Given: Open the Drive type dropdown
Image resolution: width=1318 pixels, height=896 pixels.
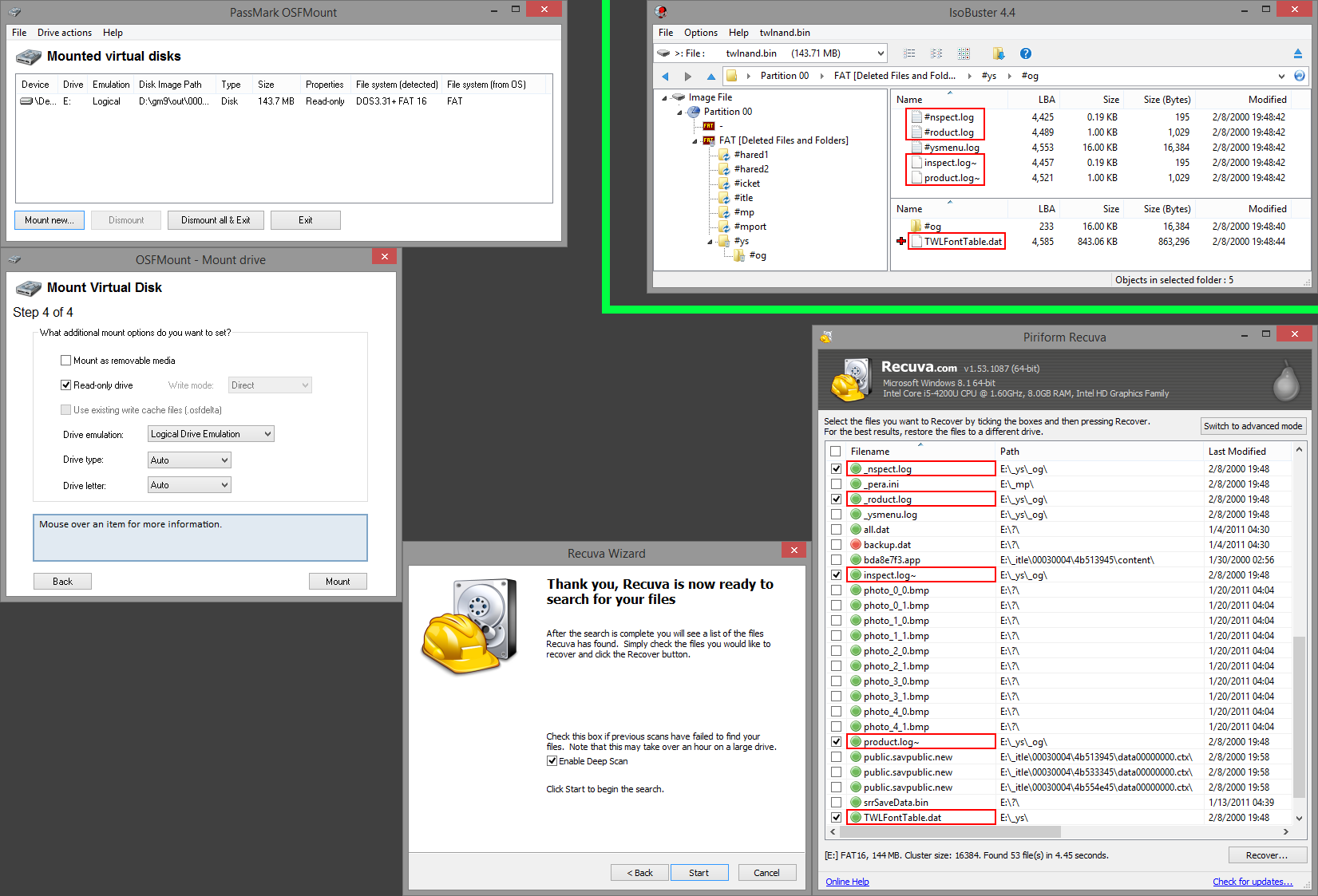Looking at the screenshot, I should coord(189,460).
